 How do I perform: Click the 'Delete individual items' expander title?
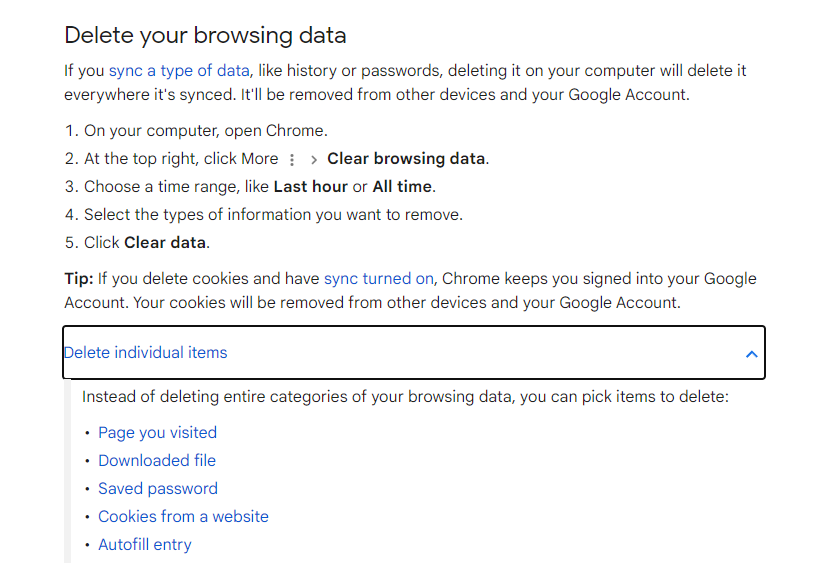(145, 352)
